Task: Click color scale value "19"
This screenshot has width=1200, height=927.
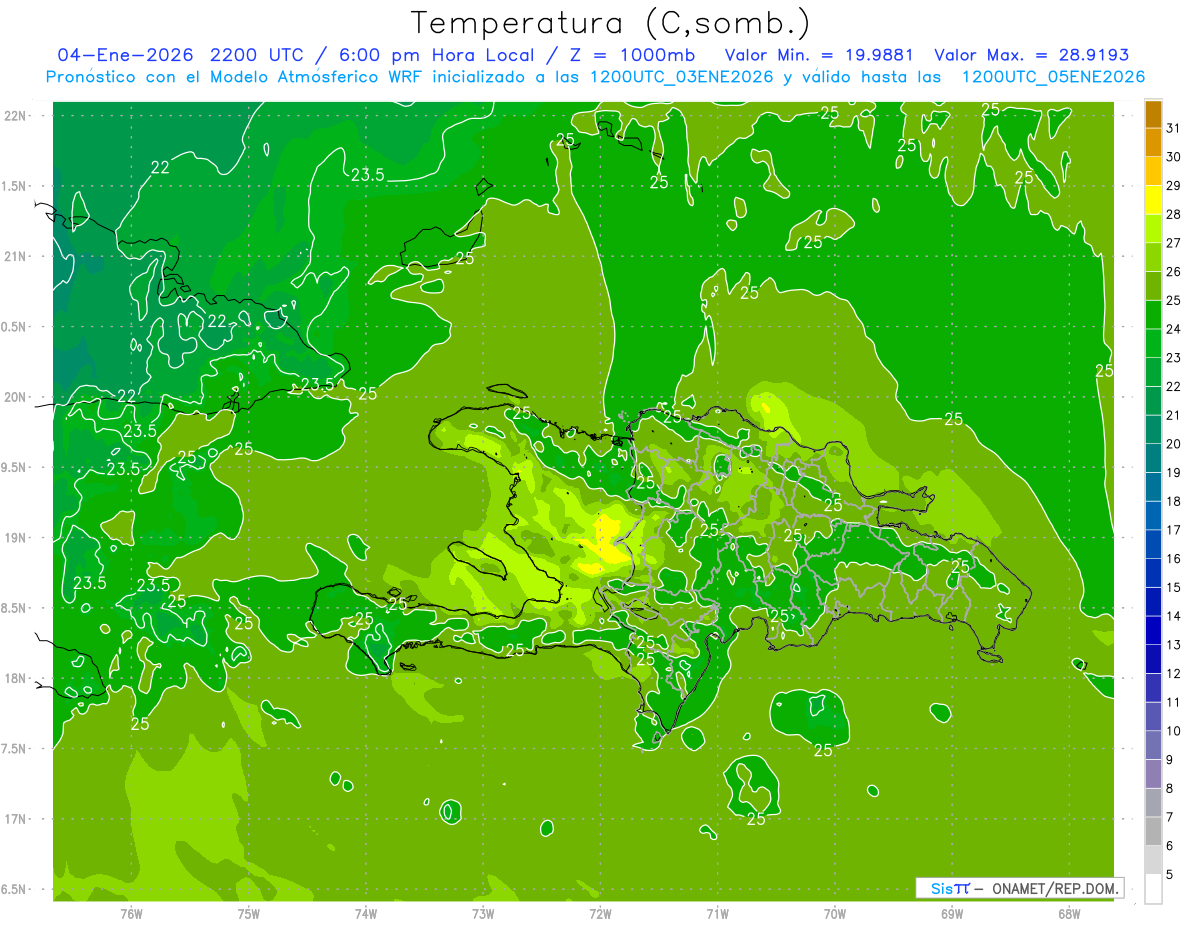Action: (x=1174, y=473)
